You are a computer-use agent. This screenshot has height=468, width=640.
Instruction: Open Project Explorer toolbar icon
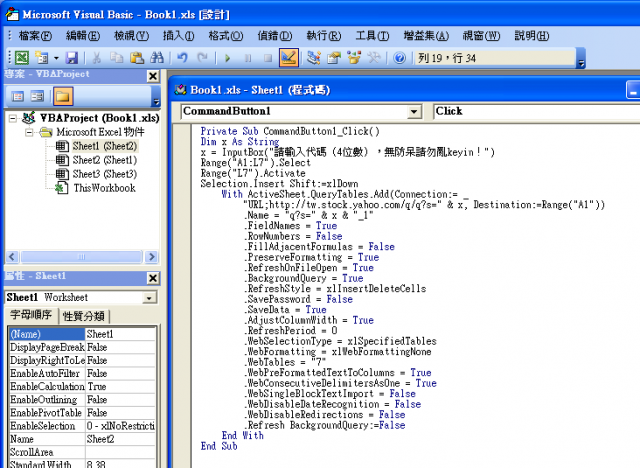[x=313, y=58]
